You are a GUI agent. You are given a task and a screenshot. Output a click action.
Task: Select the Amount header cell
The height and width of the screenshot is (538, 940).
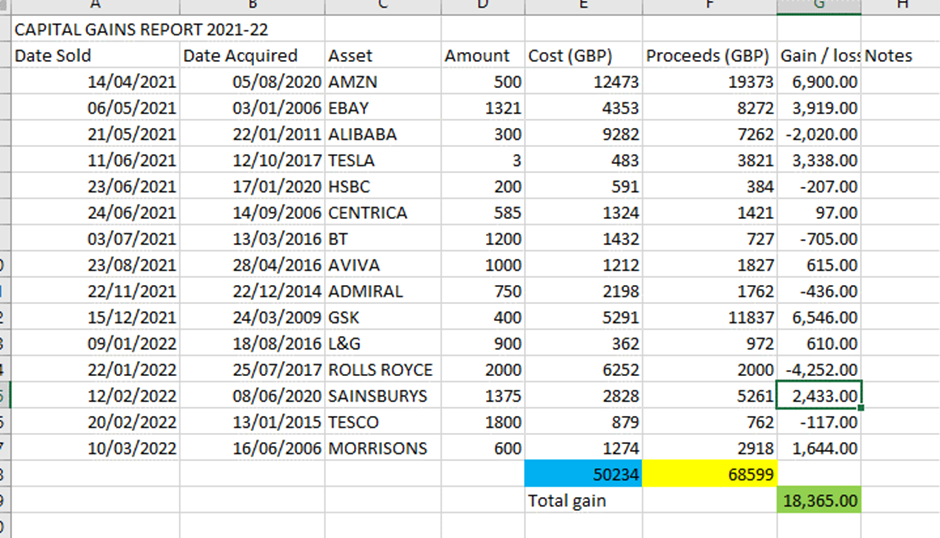point(483,56)
